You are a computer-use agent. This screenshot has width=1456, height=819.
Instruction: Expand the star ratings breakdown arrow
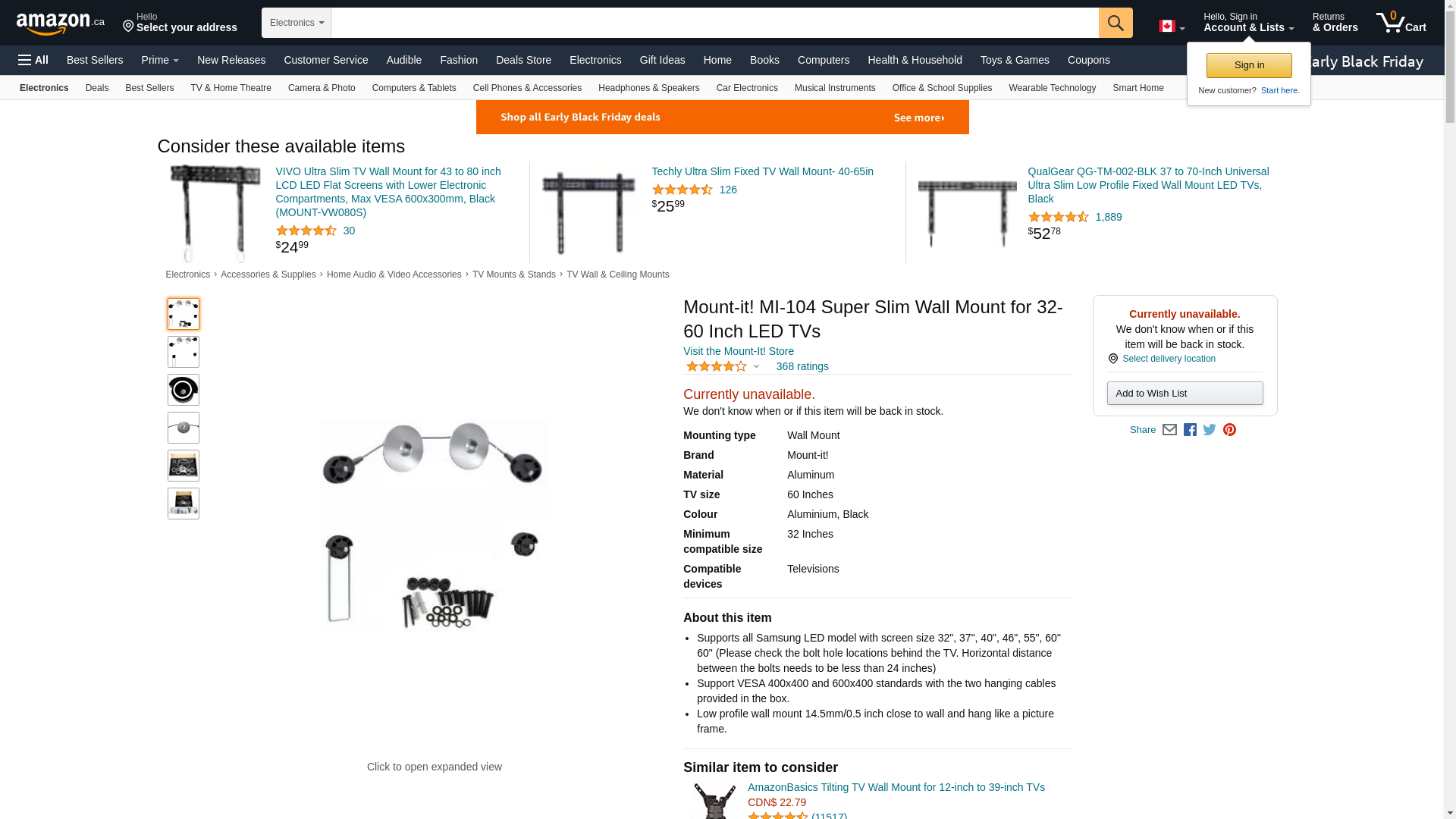click(756, 366)
